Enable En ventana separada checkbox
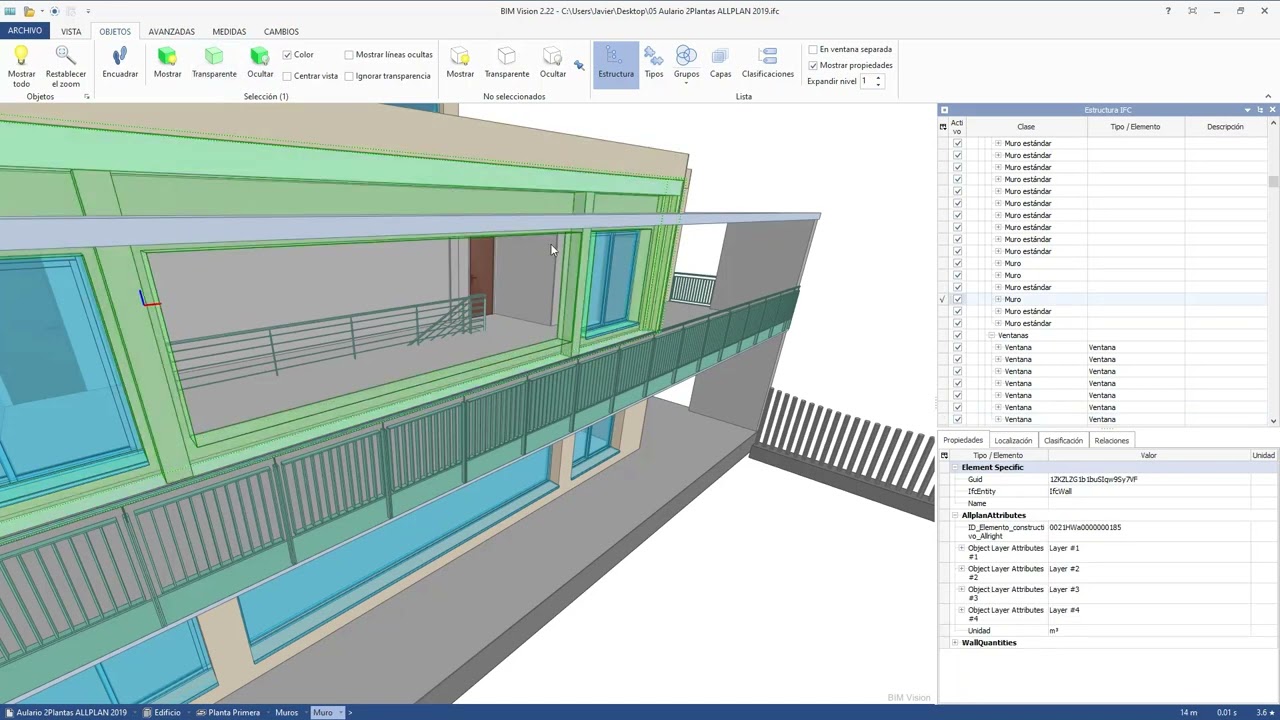The height and width of the screenshot is (720, 1280). coord(813,49)
